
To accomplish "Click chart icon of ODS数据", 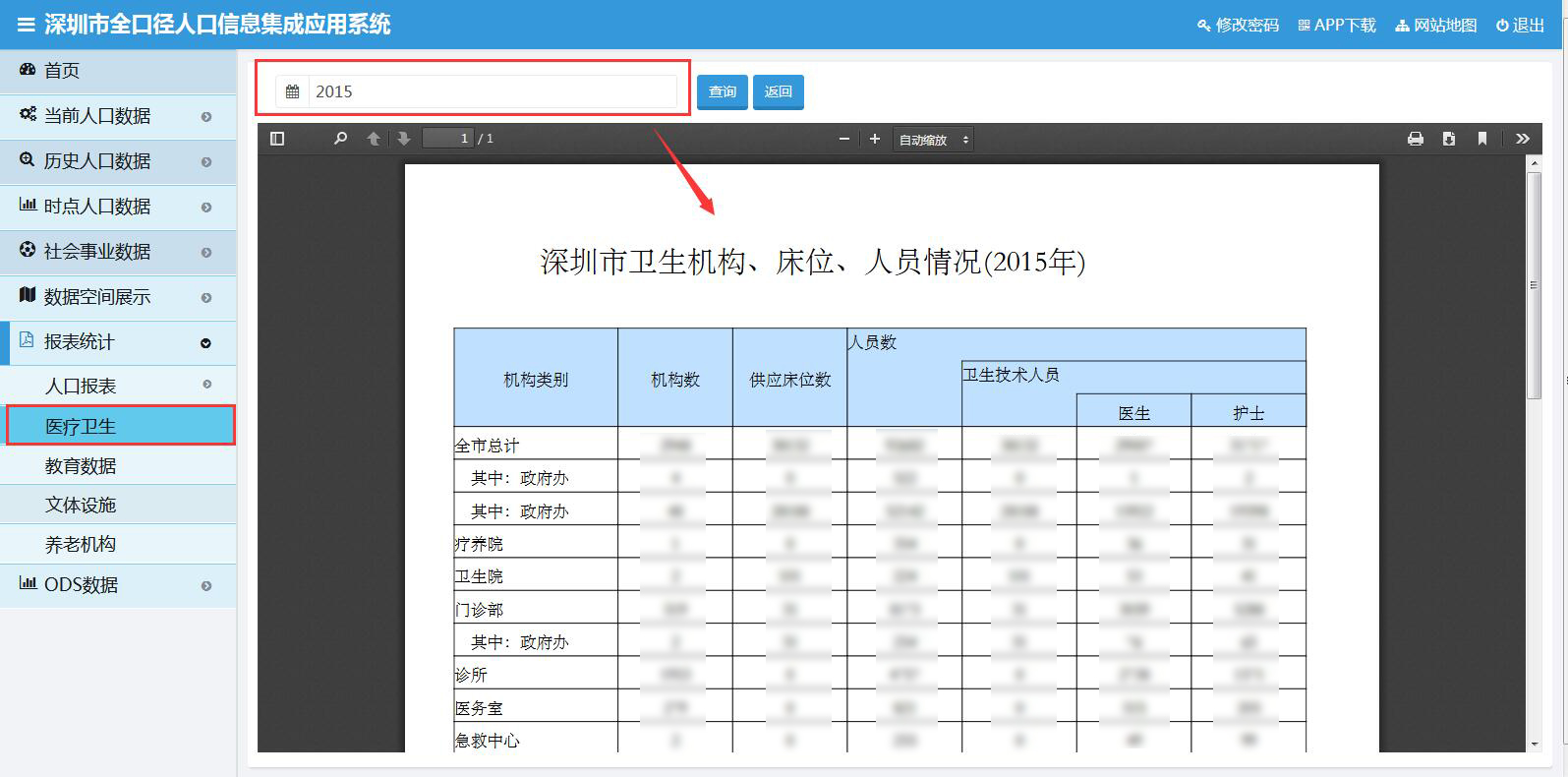I will (x=28, y=583).
